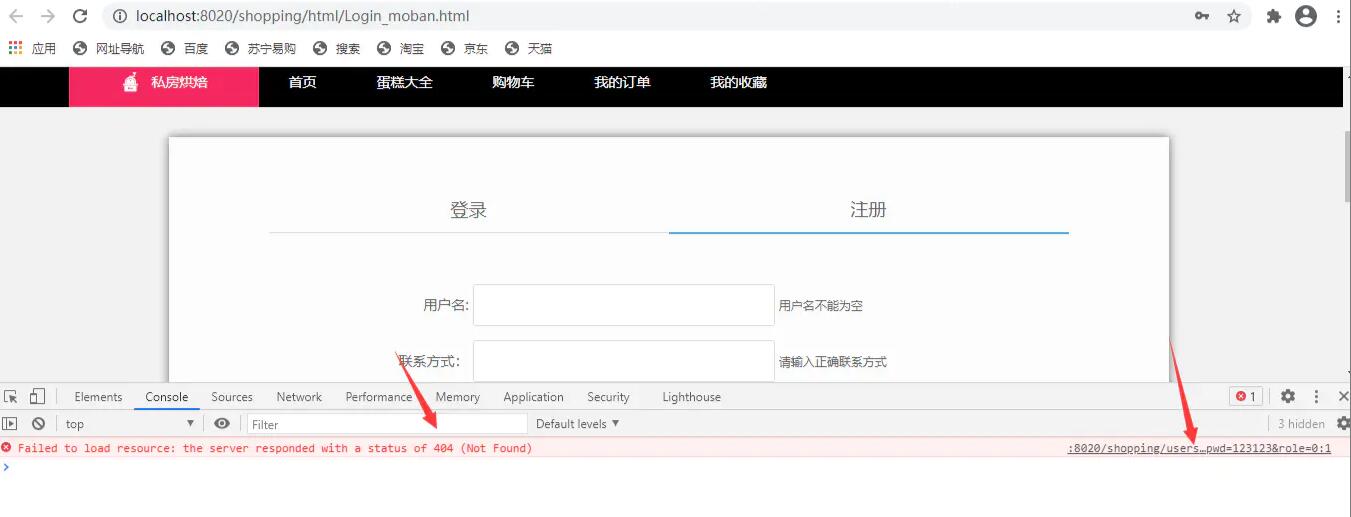Click the red error icon in console

7,448
